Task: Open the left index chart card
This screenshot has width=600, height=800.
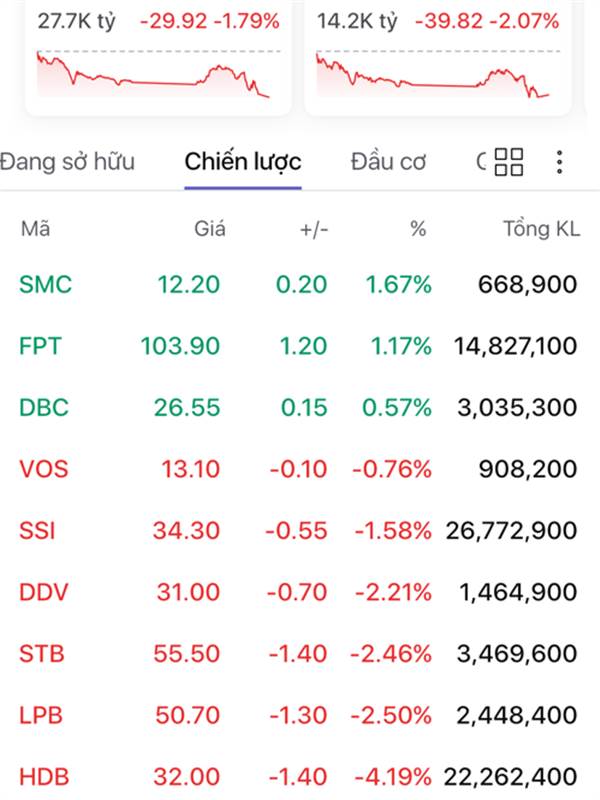Action: pos(157,60)
